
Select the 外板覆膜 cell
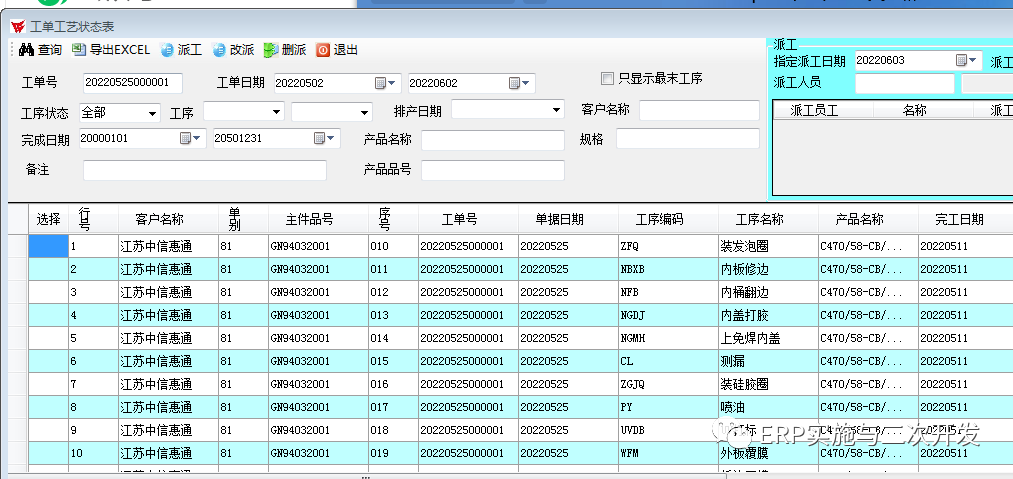coord(768,453)
